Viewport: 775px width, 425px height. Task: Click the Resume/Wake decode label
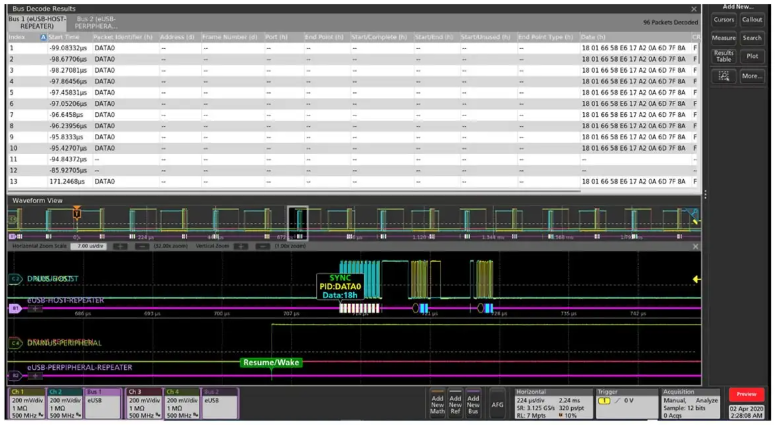coord(271,362)
